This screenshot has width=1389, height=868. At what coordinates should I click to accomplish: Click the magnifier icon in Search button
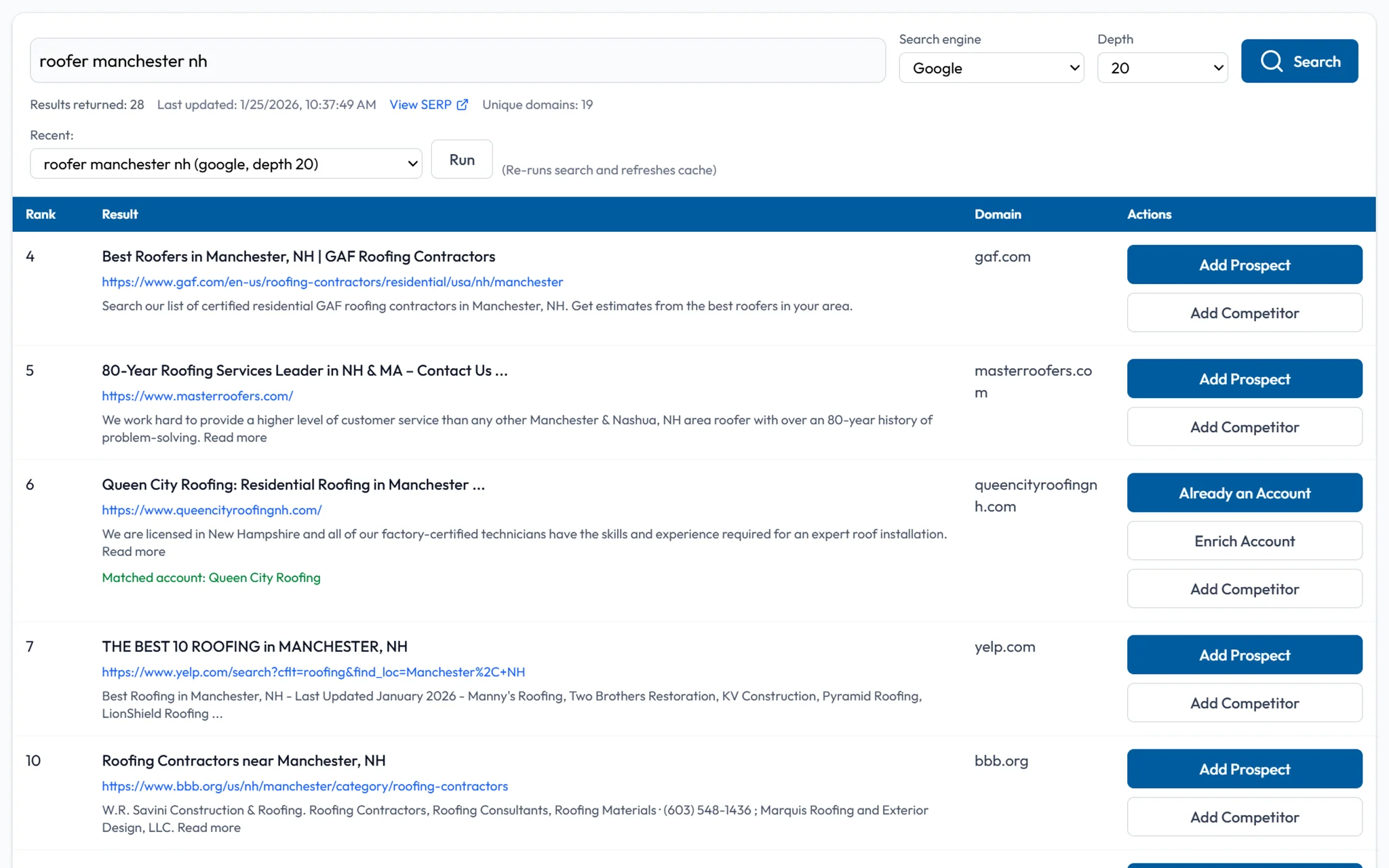coord(1271,61)
